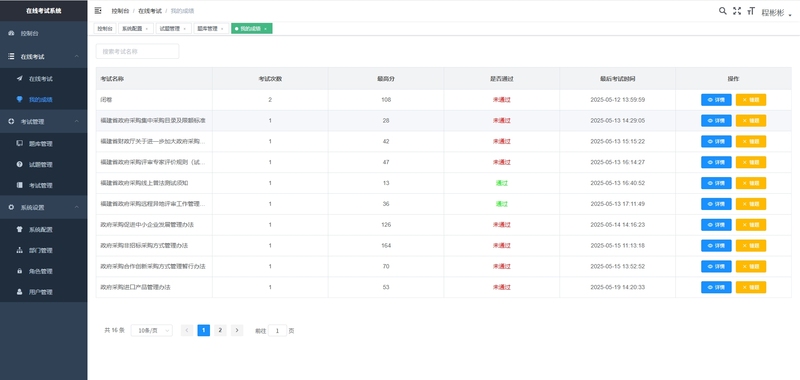Viewport: 800px width, 380px height.
Task: Select the 闭卷 exam name cell
Action: point(154,100)
